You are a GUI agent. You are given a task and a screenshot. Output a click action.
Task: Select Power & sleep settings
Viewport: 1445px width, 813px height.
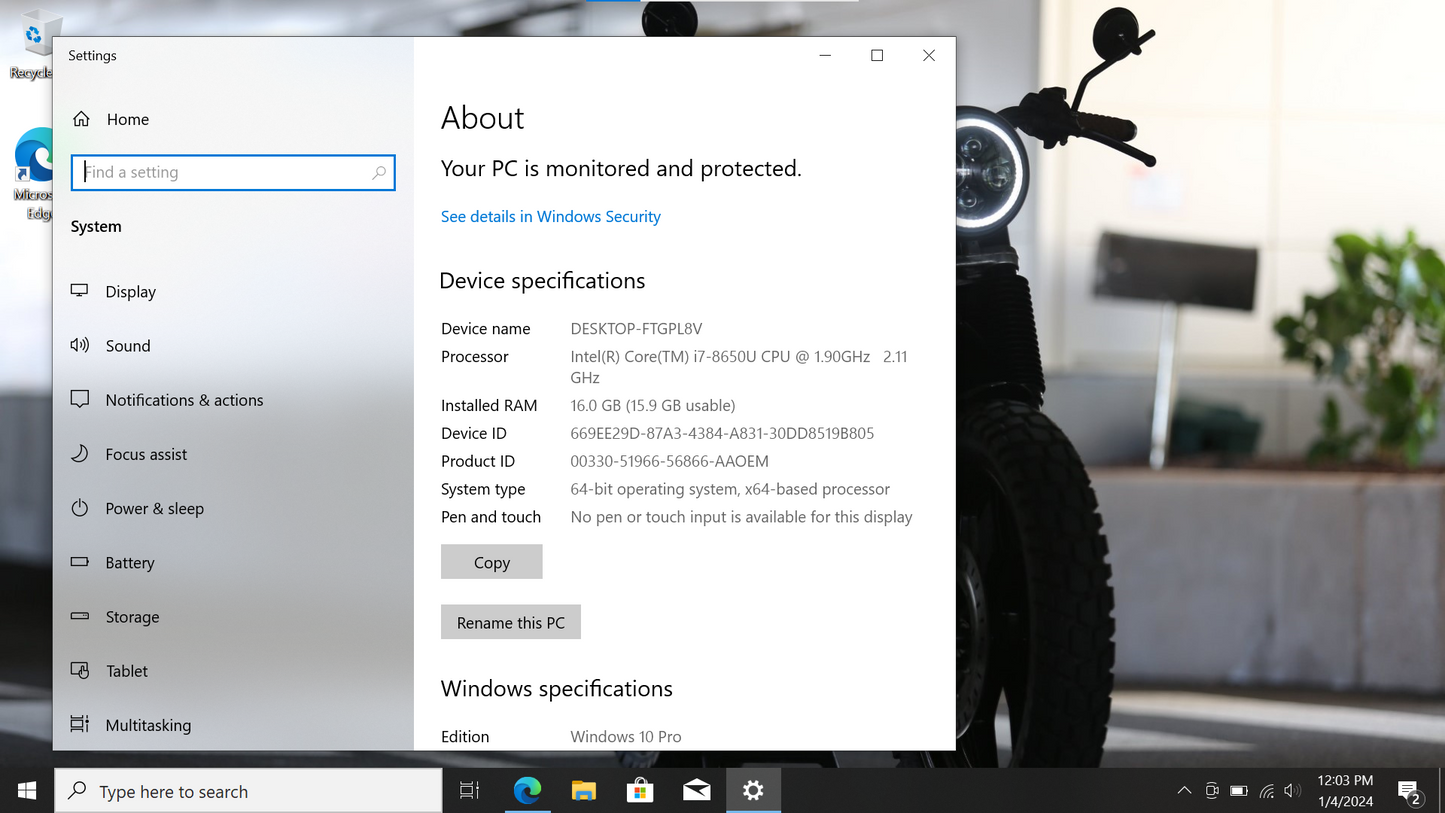(156, 508)
